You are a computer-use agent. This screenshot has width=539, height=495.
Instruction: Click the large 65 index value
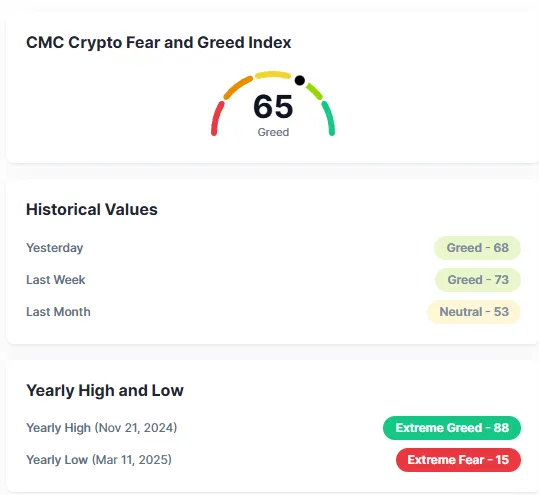(273, 107)
